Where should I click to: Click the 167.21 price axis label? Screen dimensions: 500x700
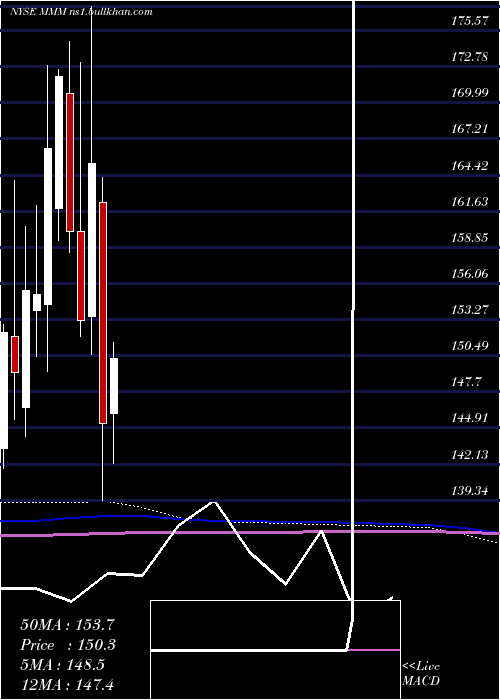click(x=469, y=129)
